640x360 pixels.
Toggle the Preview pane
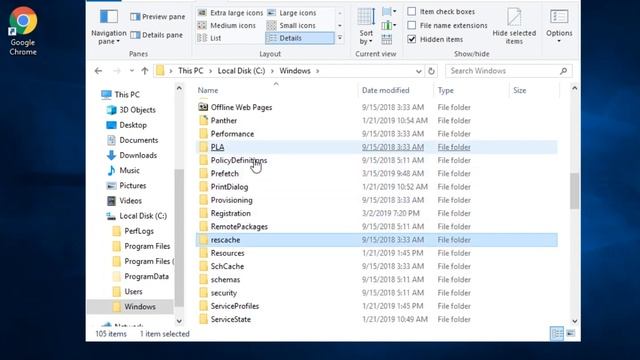coord(158,17)
